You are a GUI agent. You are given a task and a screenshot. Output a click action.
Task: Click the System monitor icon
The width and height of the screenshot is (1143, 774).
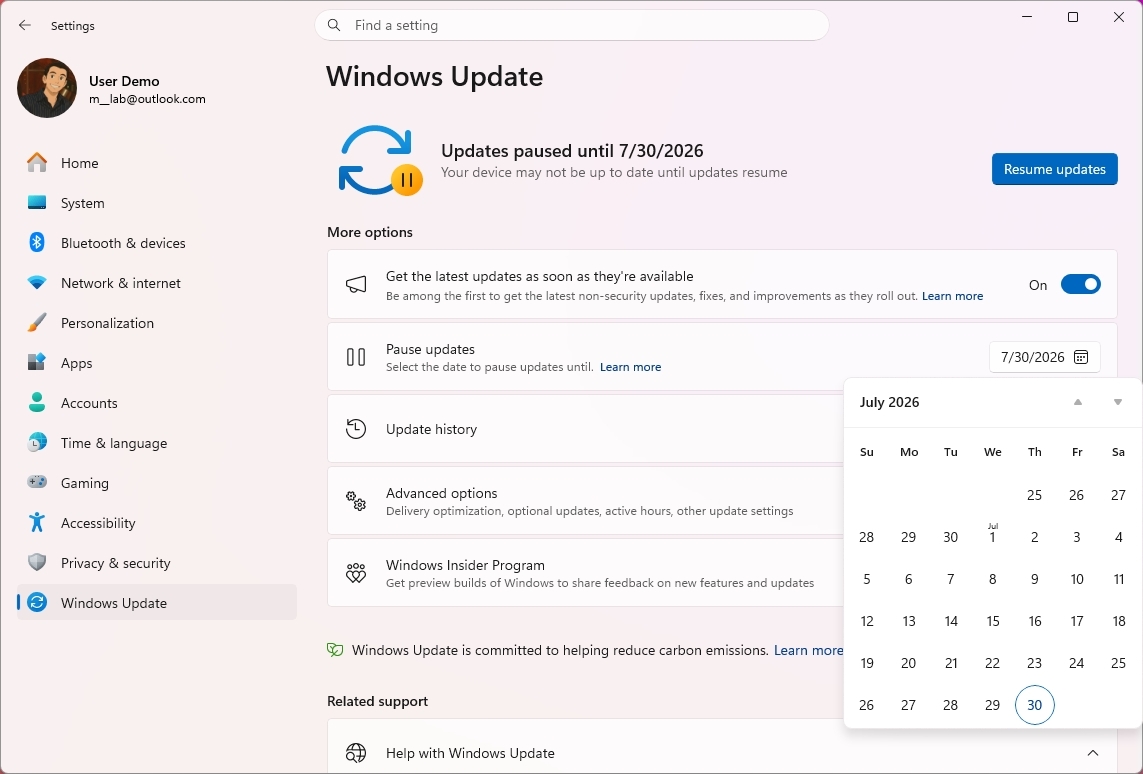pyautogui.click(x=37, y=203)
